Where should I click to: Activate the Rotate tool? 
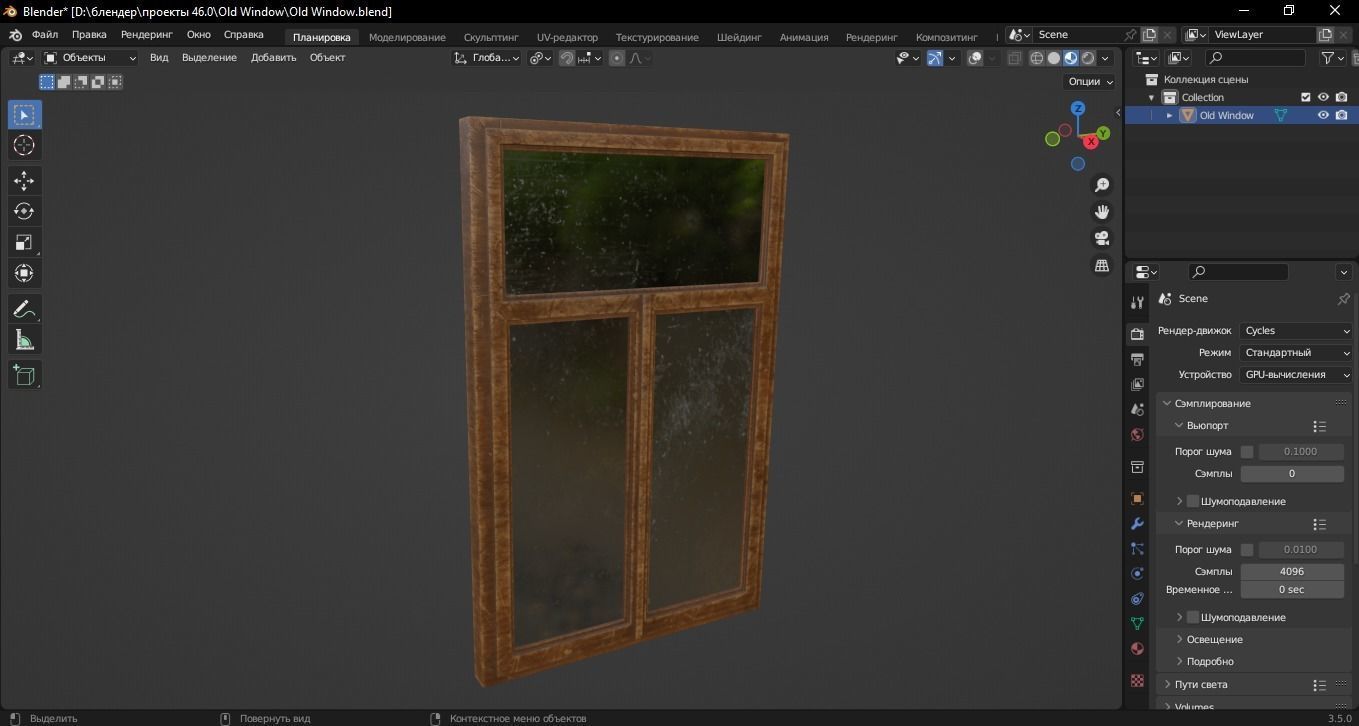coord(24,211)
